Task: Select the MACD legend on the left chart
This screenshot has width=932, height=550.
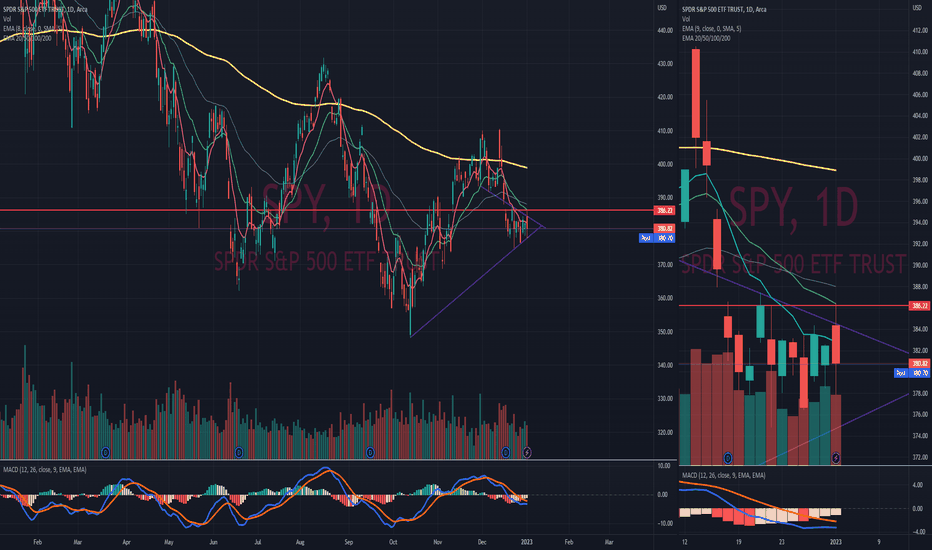Action: (x=45, y=470)
